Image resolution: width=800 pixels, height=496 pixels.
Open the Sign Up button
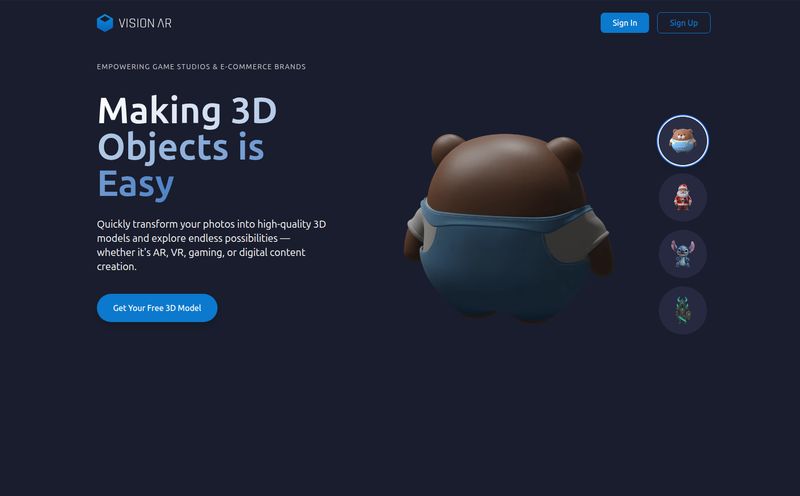tap(684, 23)
